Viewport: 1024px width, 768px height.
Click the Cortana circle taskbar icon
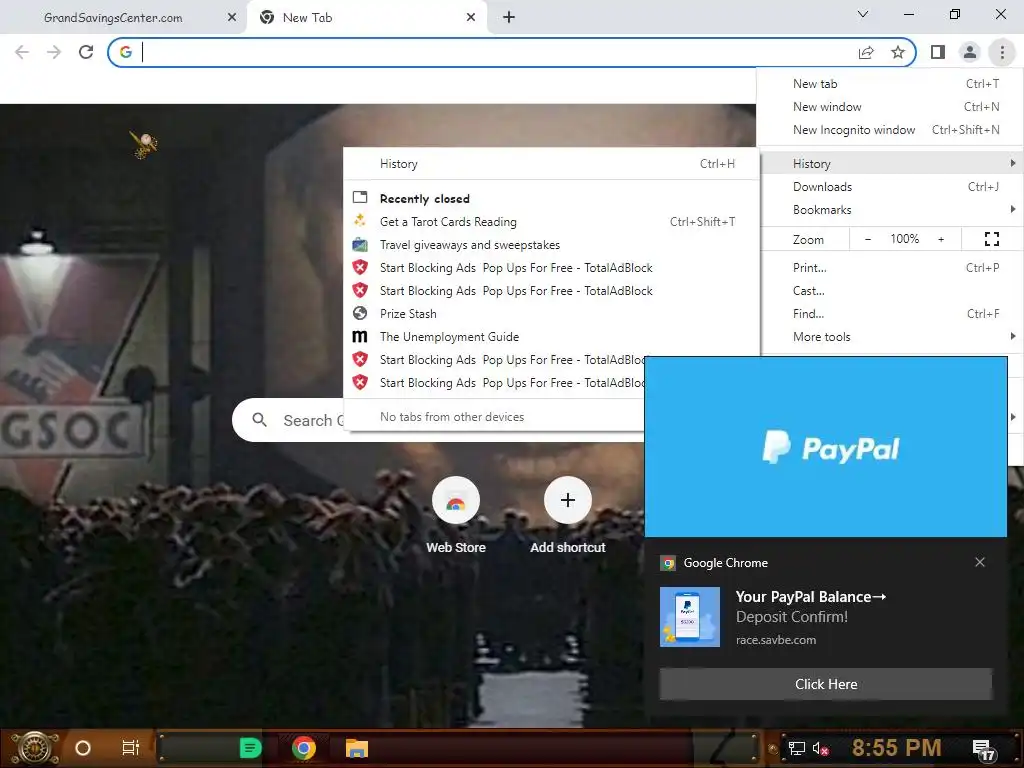click(83, 748)
